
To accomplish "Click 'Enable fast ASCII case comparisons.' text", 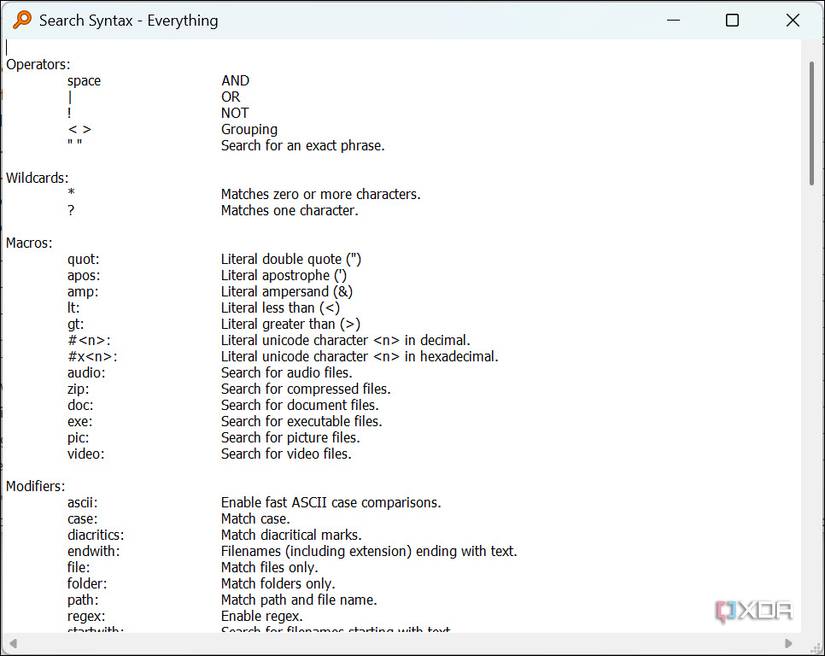I will [x=331, y=502].
